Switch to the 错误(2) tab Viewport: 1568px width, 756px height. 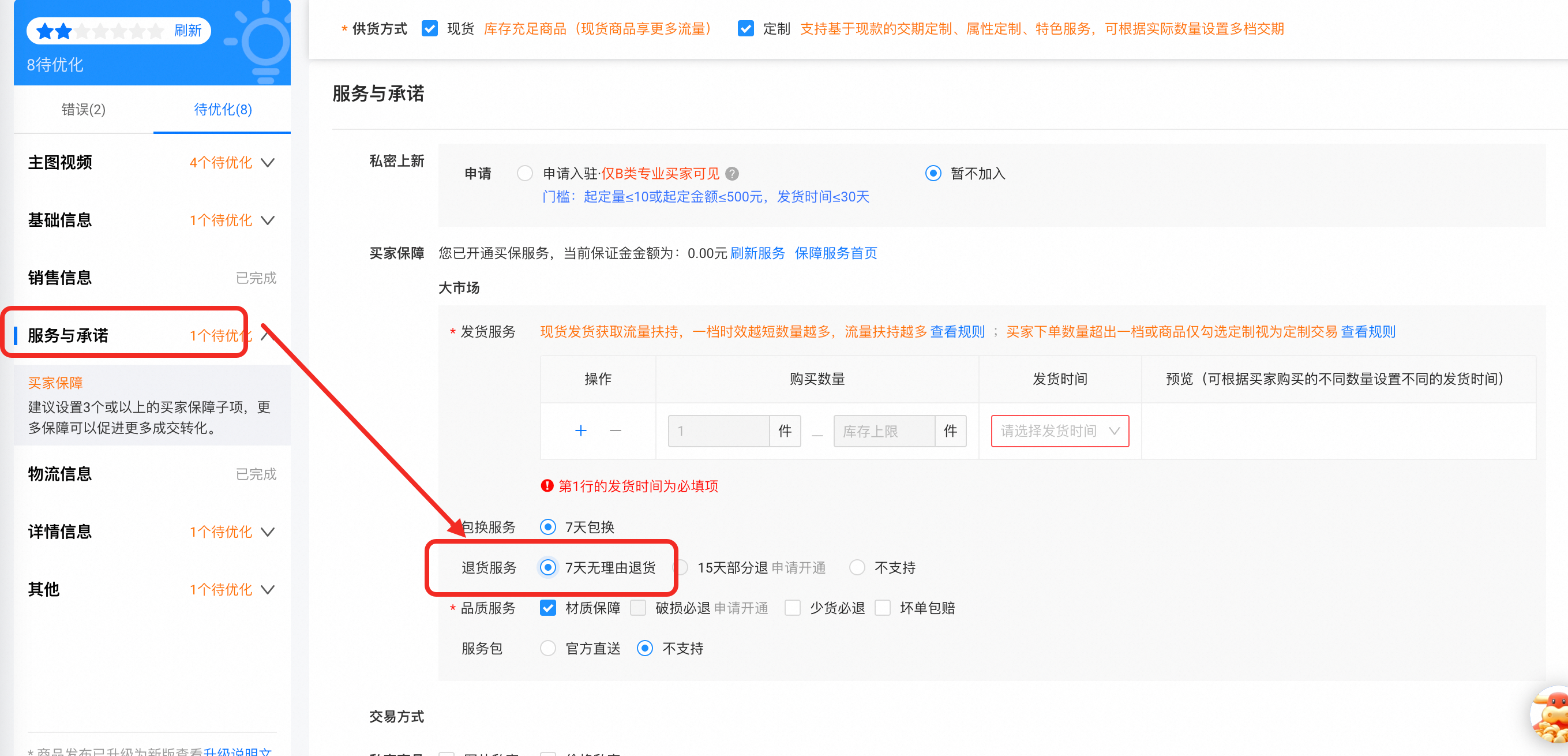click(84, 110)
